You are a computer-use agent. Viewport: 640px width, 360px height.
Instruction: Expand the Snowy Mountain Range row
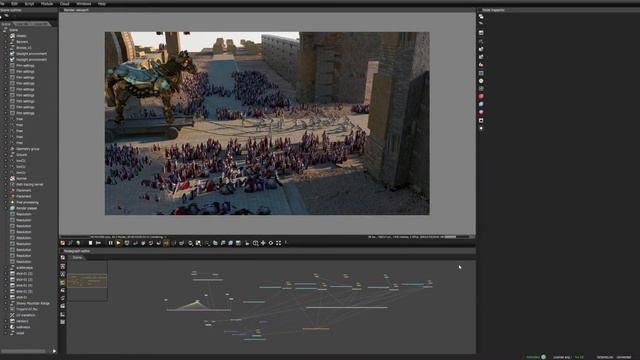pyautogui.click(x=6, y=303)
